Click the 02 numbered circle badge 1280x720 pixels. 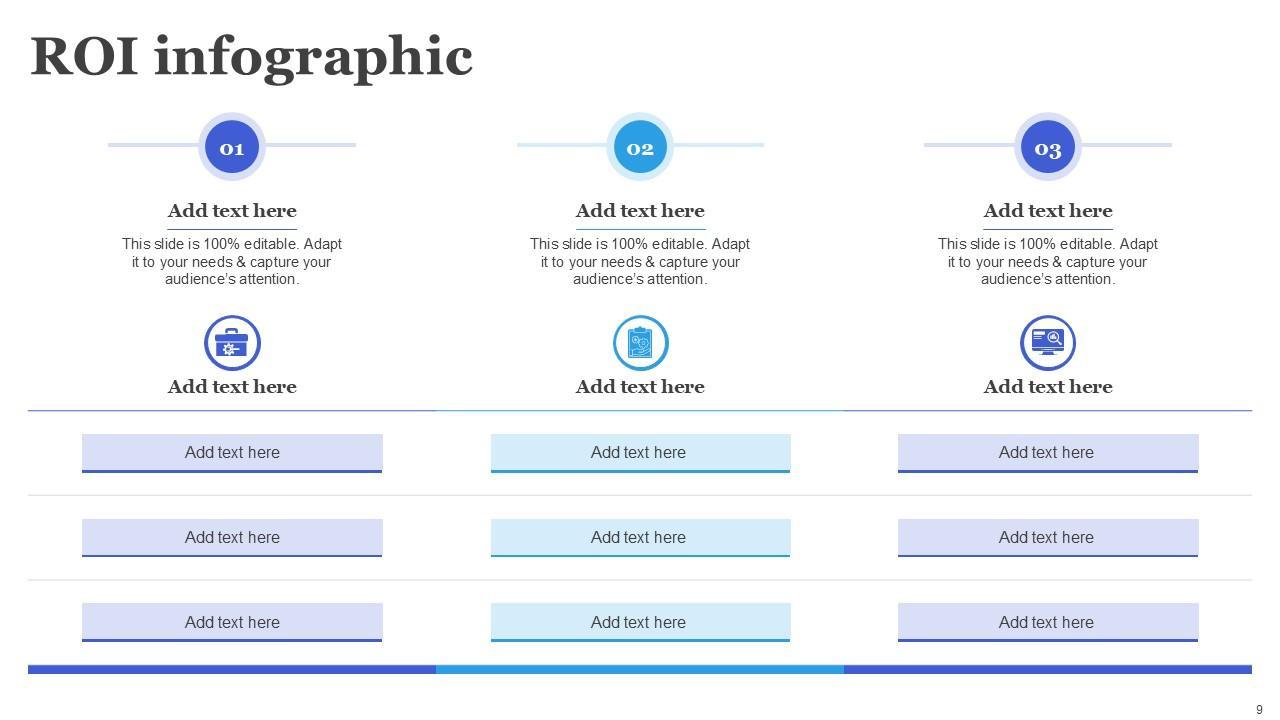(x=640, y=147)
